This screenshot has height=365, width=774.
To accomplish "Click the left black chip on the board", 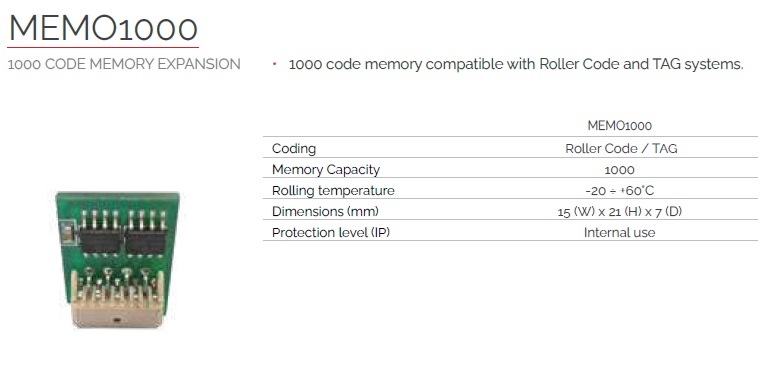I will 100,243.
